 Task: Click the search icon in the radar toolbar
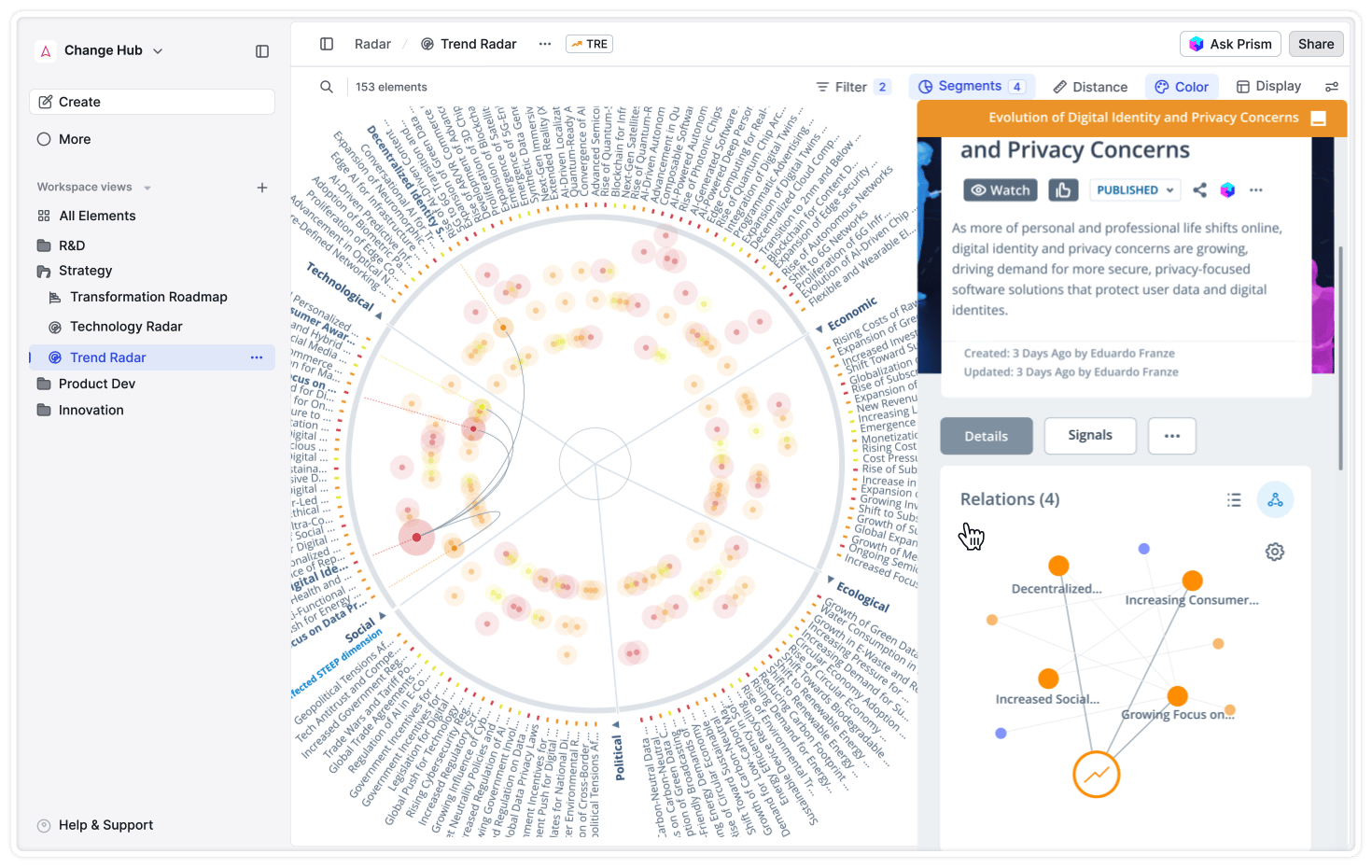point(327,87)
